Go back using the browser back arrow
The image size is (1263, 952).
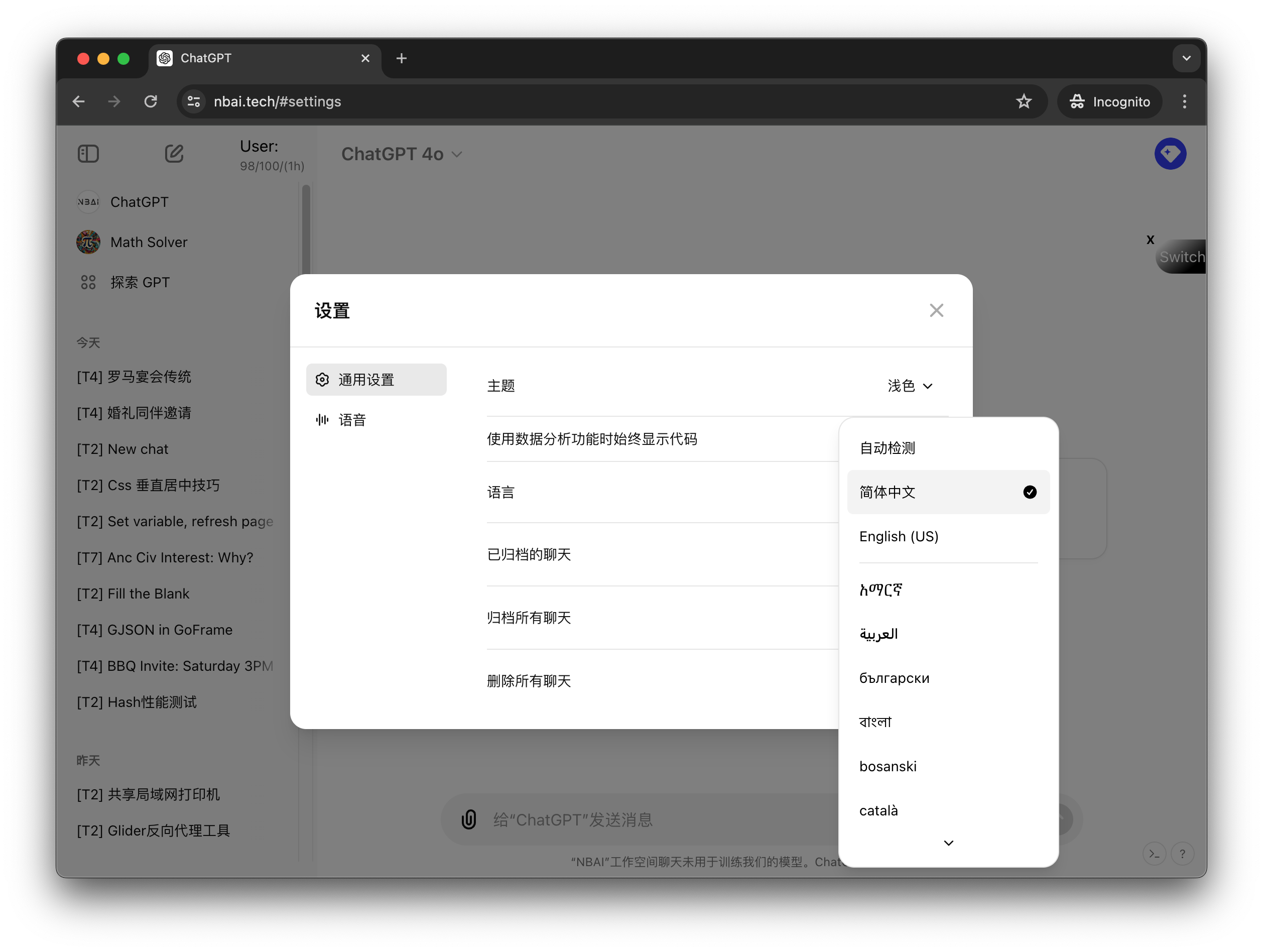(79, 101)
